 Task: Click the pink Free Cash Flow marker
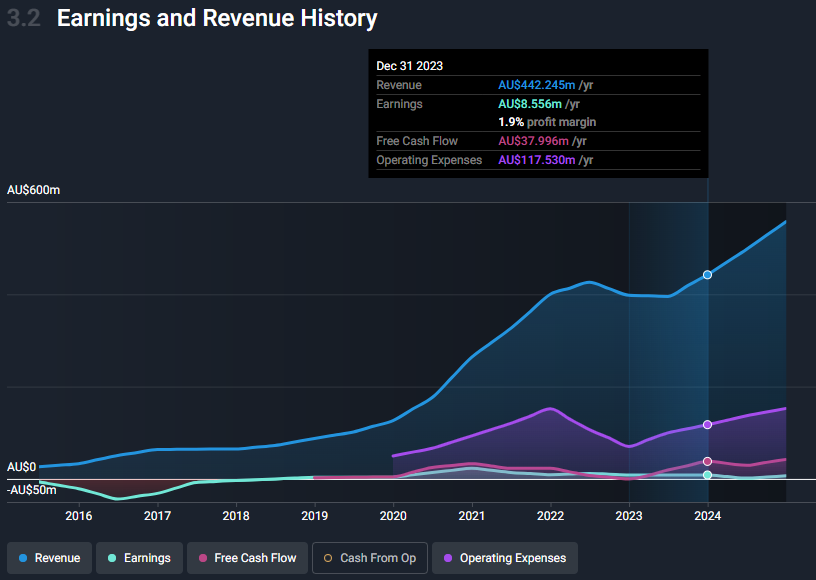pos(707,461)
